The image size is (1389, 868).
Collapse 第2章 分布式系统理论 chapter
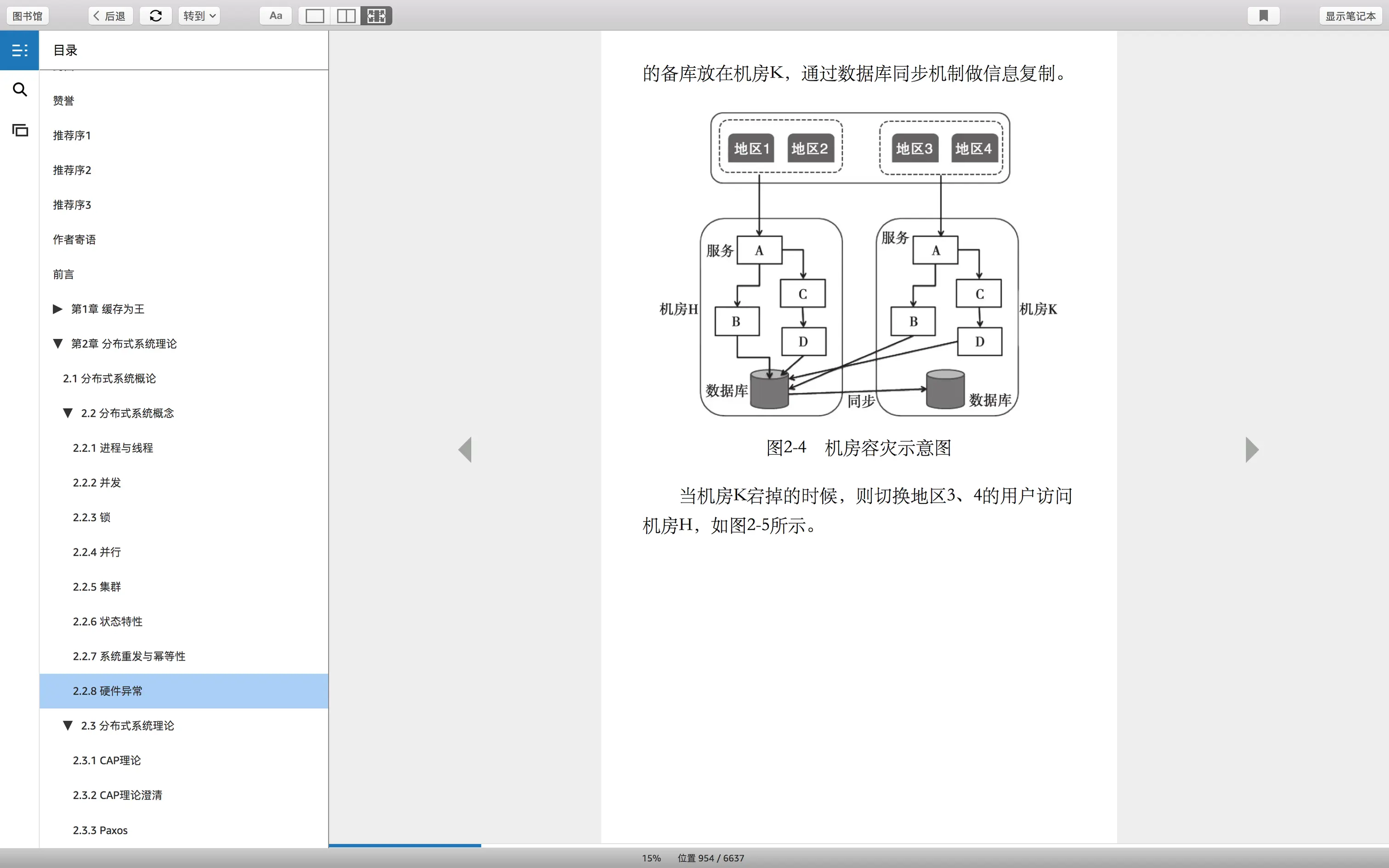pos(57,344)
